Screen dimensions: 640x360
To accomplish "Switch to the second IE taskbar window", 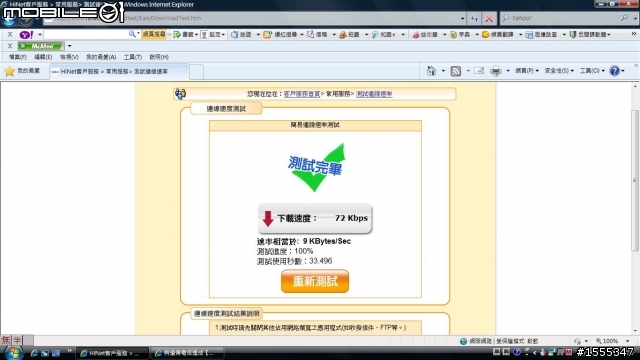I will coord(187,353).
